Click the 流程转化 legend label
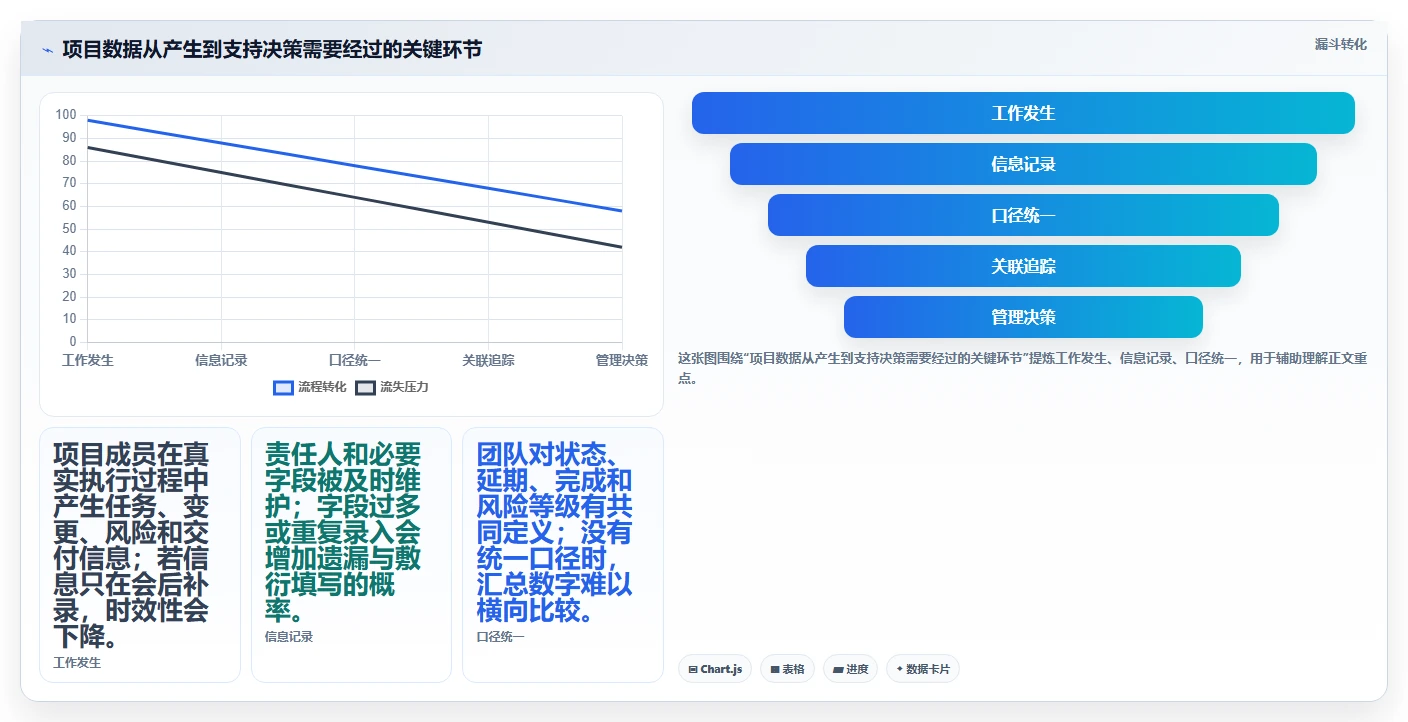This screenshot has height=722, width=1408. [322, 387]
